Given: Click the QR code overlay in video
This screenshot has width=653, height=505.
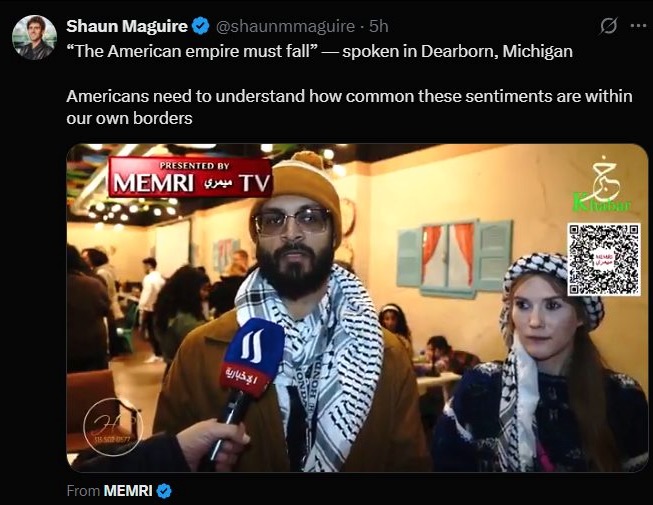Looking at the screenshot, I should tap(604, 259).
